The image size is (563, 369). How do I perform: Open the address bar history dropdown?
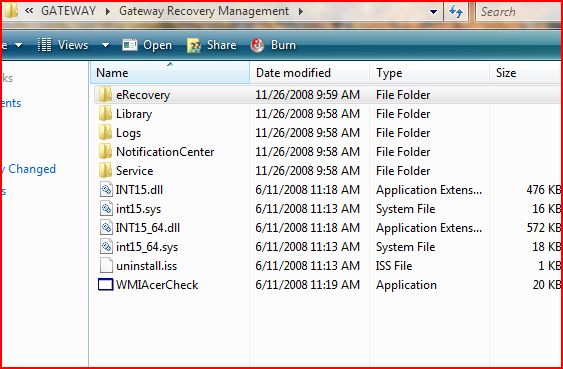(433, 12)
